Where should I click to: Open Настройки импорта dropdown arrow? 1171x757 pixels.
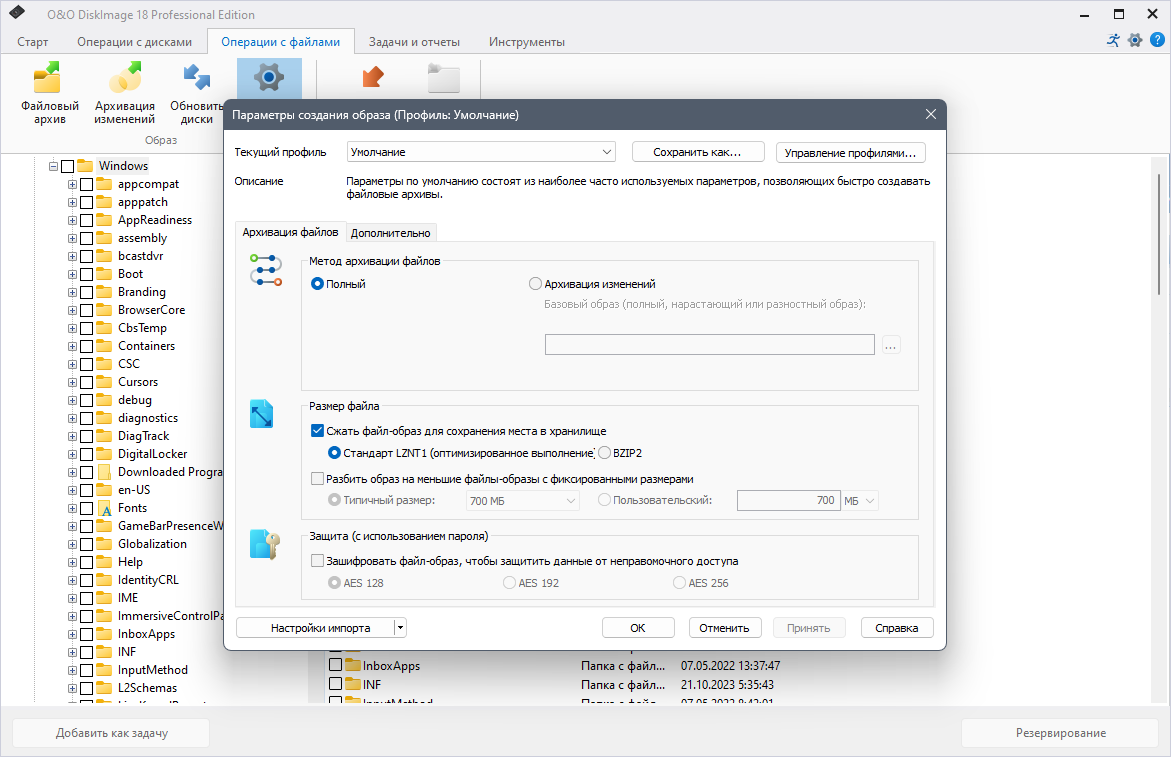click(400, 628)
